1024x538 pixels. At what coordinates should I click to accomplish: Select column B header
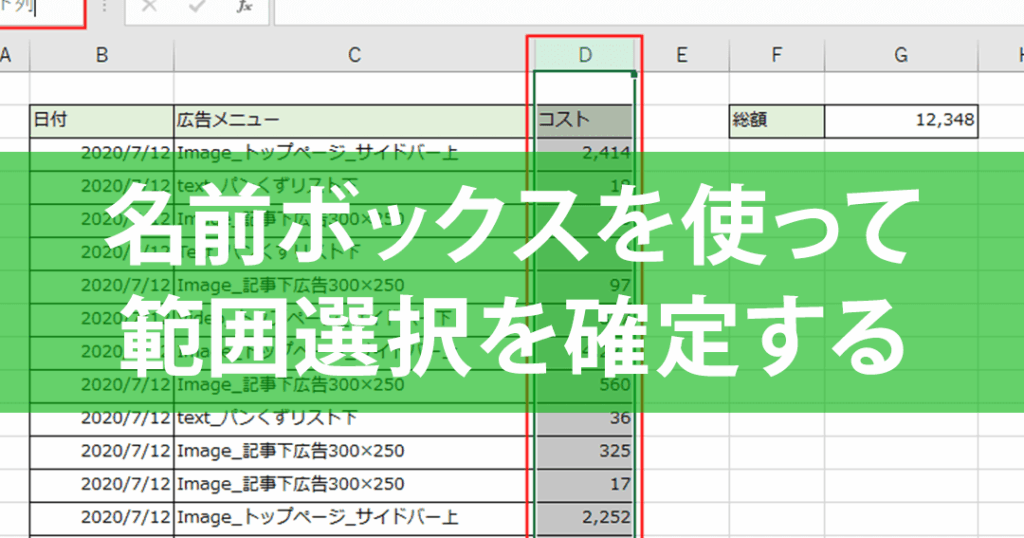pos(102,55)
